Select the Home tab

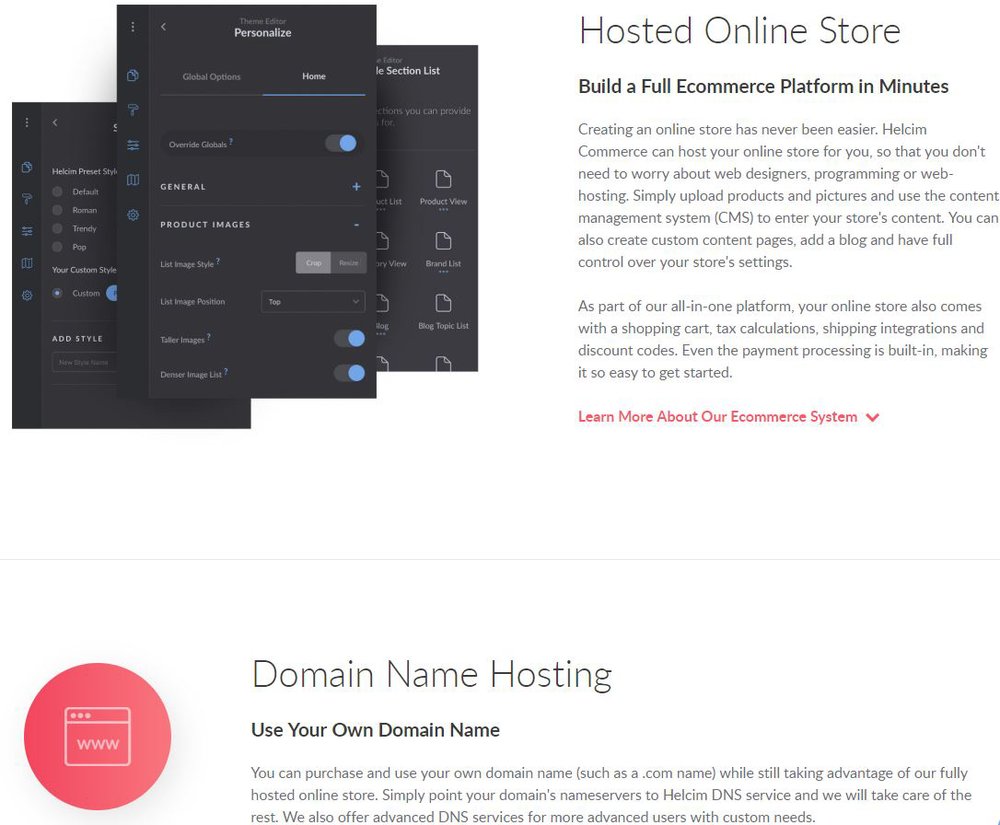tap(314, 77)
